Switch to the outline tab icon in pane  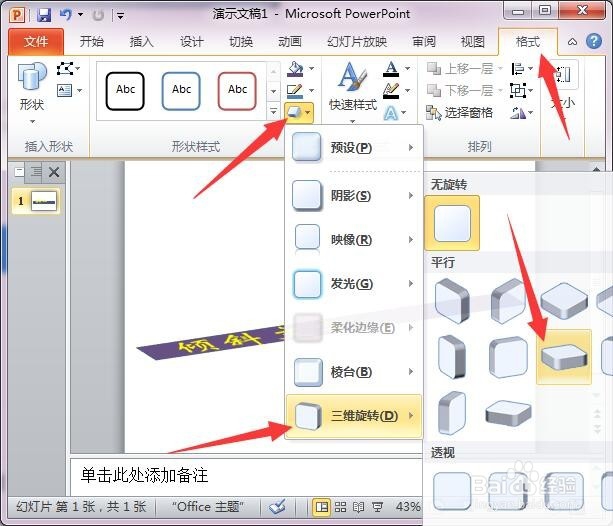pyautogui.click(x=36, y=172)
